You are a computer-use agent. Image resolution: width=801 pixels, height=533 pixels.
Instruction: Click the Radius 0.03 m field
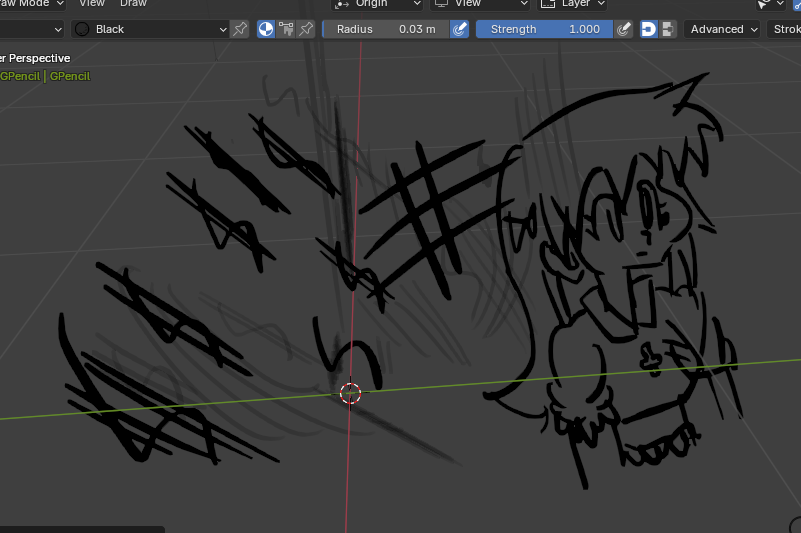click(386, 29)
